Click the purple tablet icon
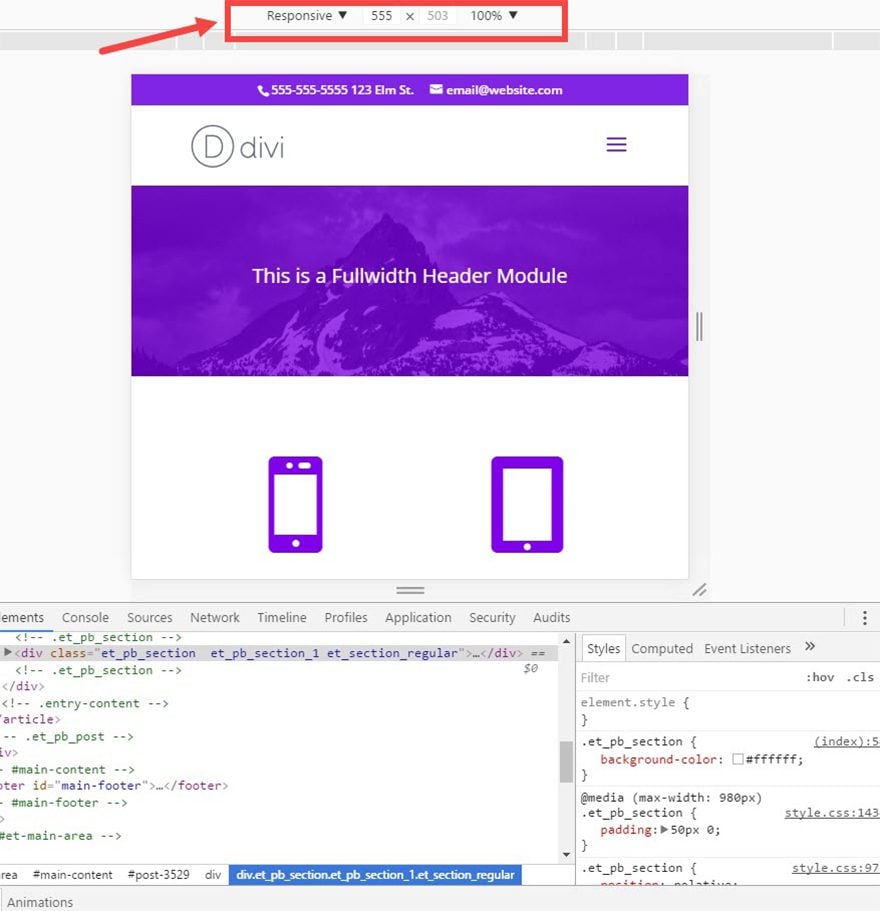Screen dimensions: 880x911 (x=527, y=504)
